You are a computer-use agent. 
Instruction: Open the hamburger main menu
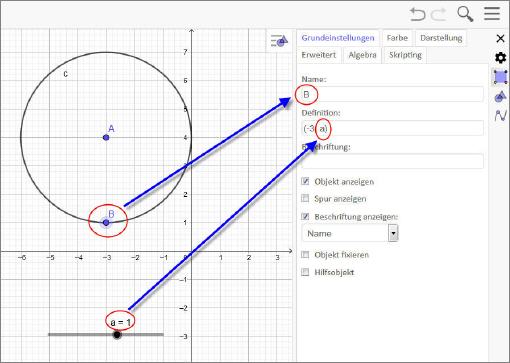pyautogui.click(x=492, y=14)
